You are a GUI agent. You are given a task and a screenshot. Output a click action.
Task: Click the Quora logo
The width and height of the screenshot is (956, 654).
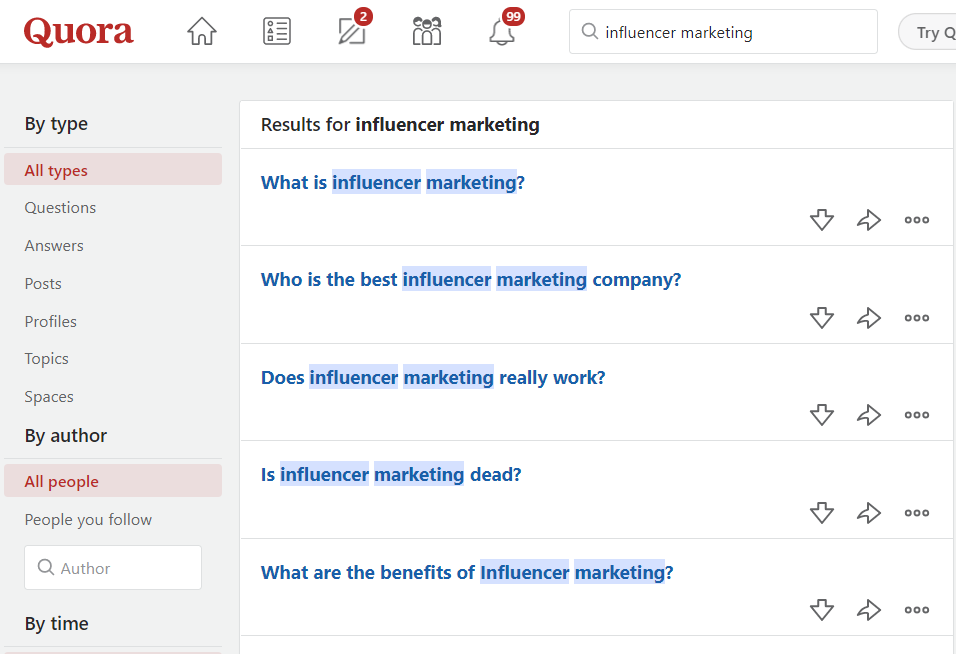(78, 32)
